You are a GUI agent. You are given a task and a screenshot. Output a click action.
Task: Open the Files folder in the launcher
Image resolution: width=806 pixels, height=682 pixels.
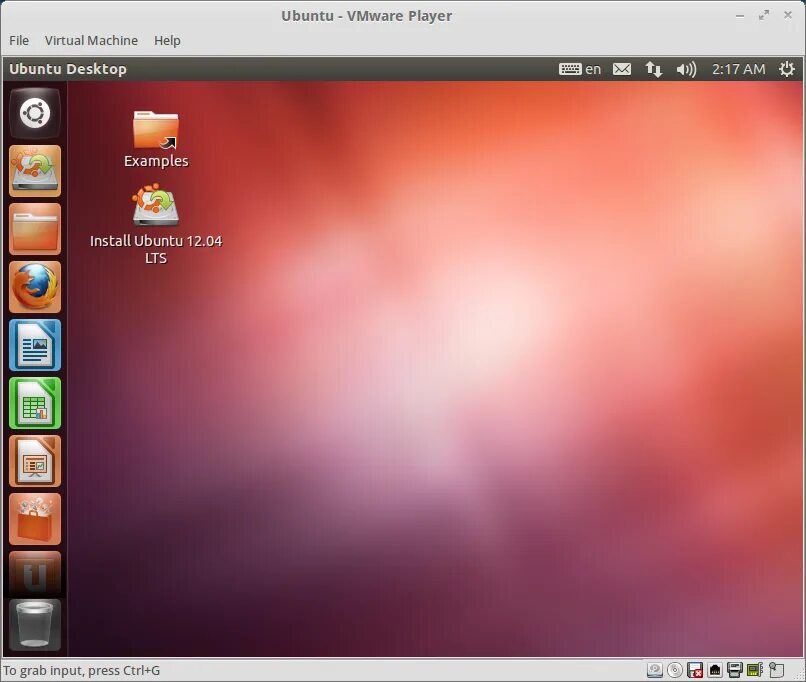pyautogui.click(x=35, y=229)
